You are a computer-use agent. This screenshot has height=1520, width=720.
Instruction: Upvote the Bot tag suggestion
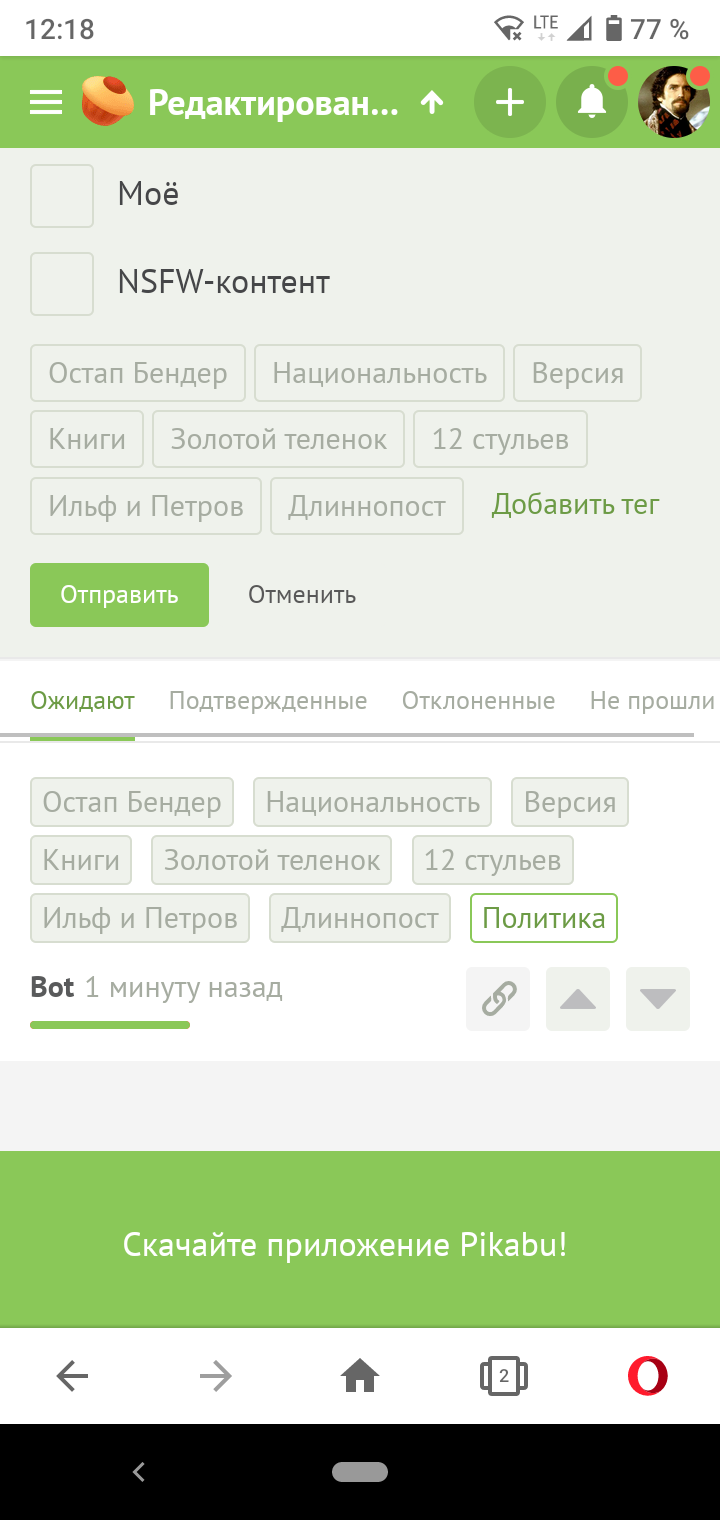pos(578,998)
